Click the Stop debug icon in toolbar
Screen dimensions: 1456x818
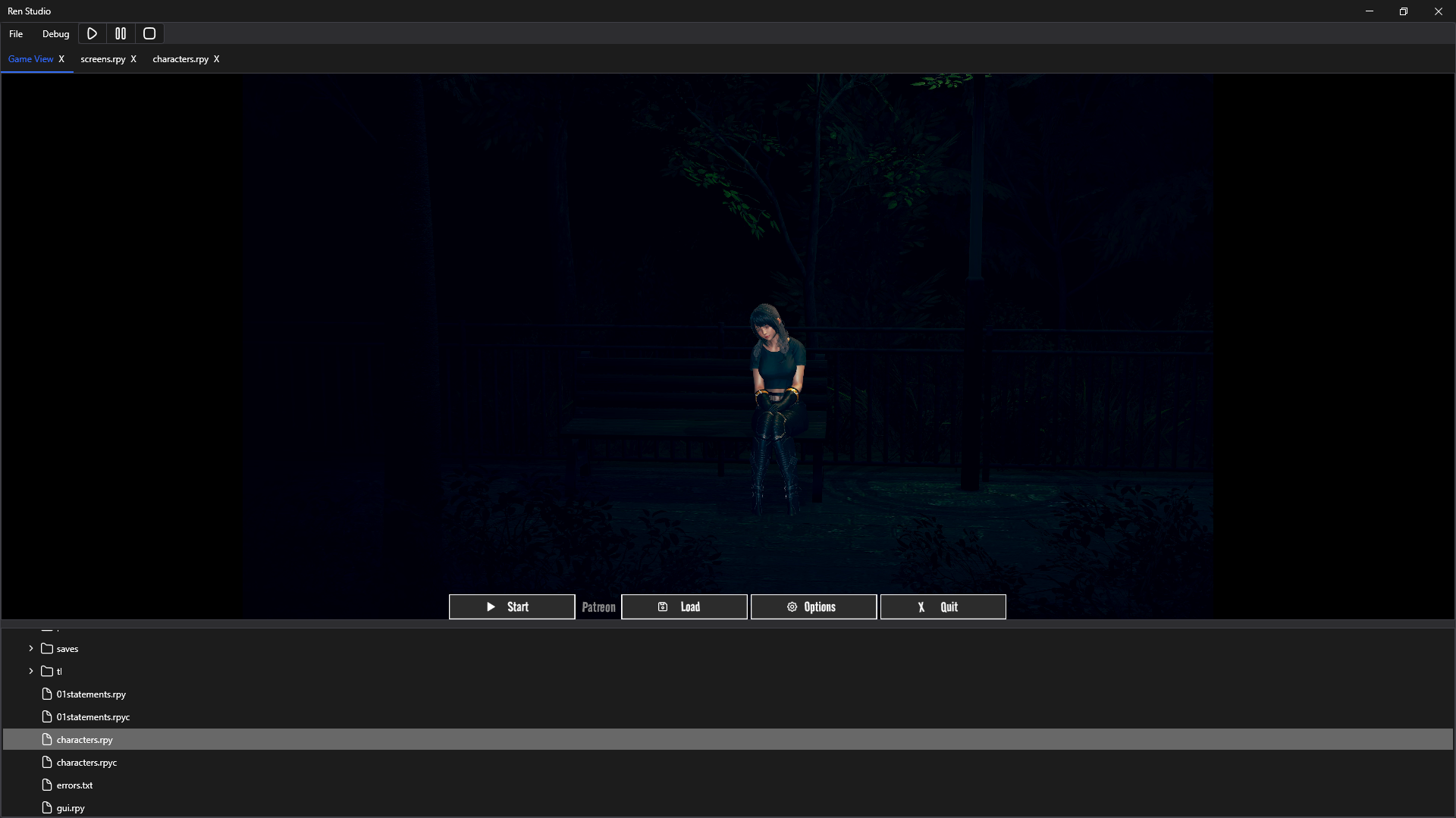coord(149,33)
